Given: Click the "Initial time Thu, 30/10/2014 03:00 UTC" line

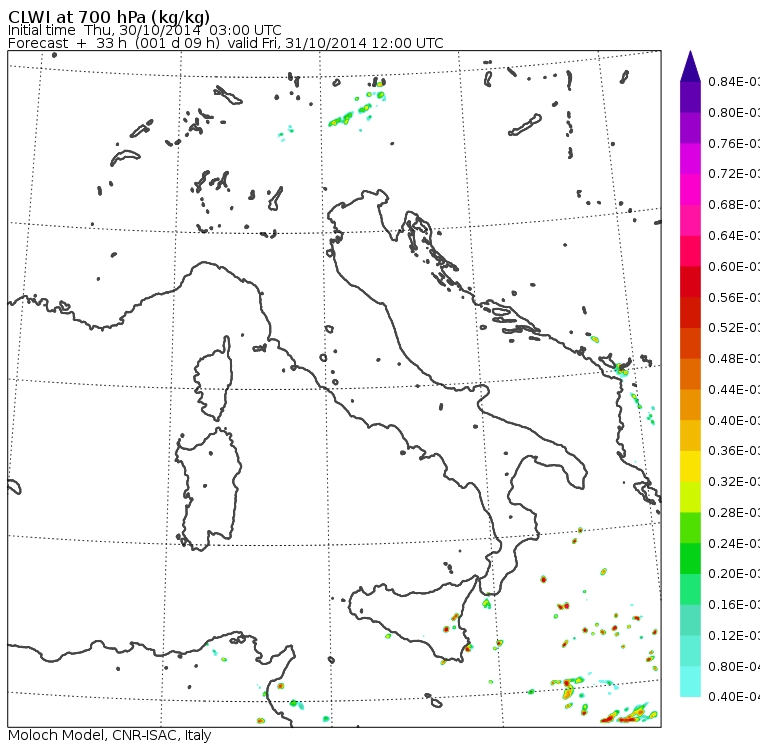Looking at the screenshot, I should pyautogui.click(x=144, y=31).
